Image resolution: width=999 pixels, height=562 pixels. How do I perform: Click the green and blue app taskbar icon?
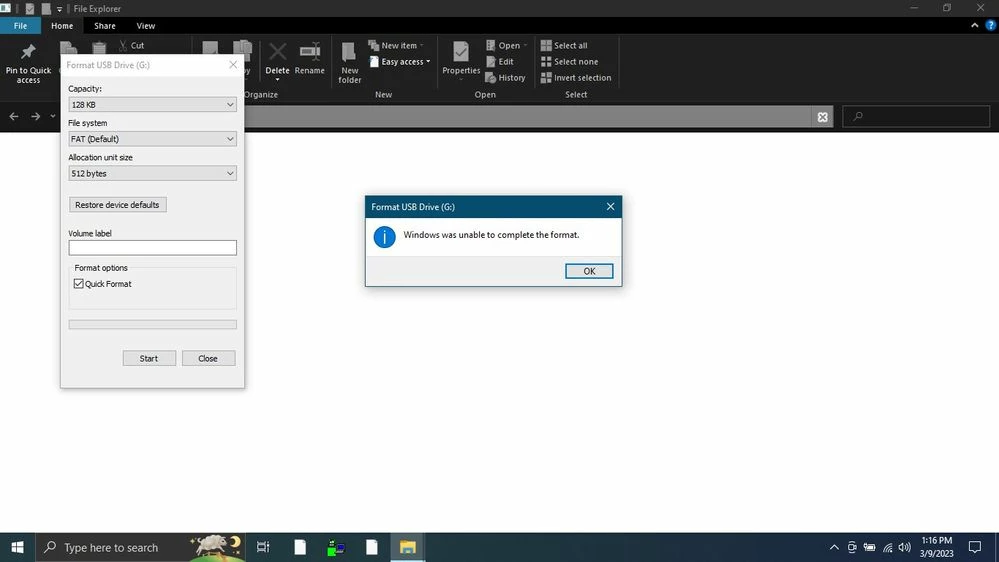pyautogui.click(x=335, y=547)
